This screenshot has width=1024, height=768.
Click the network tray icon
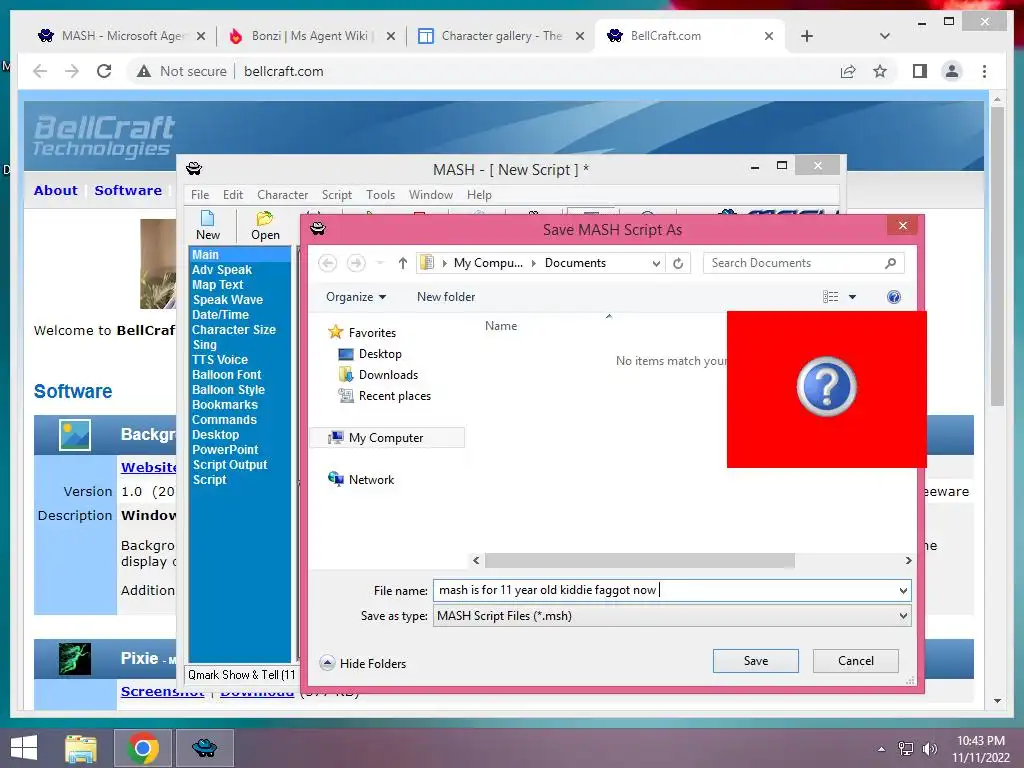(906, 749)
